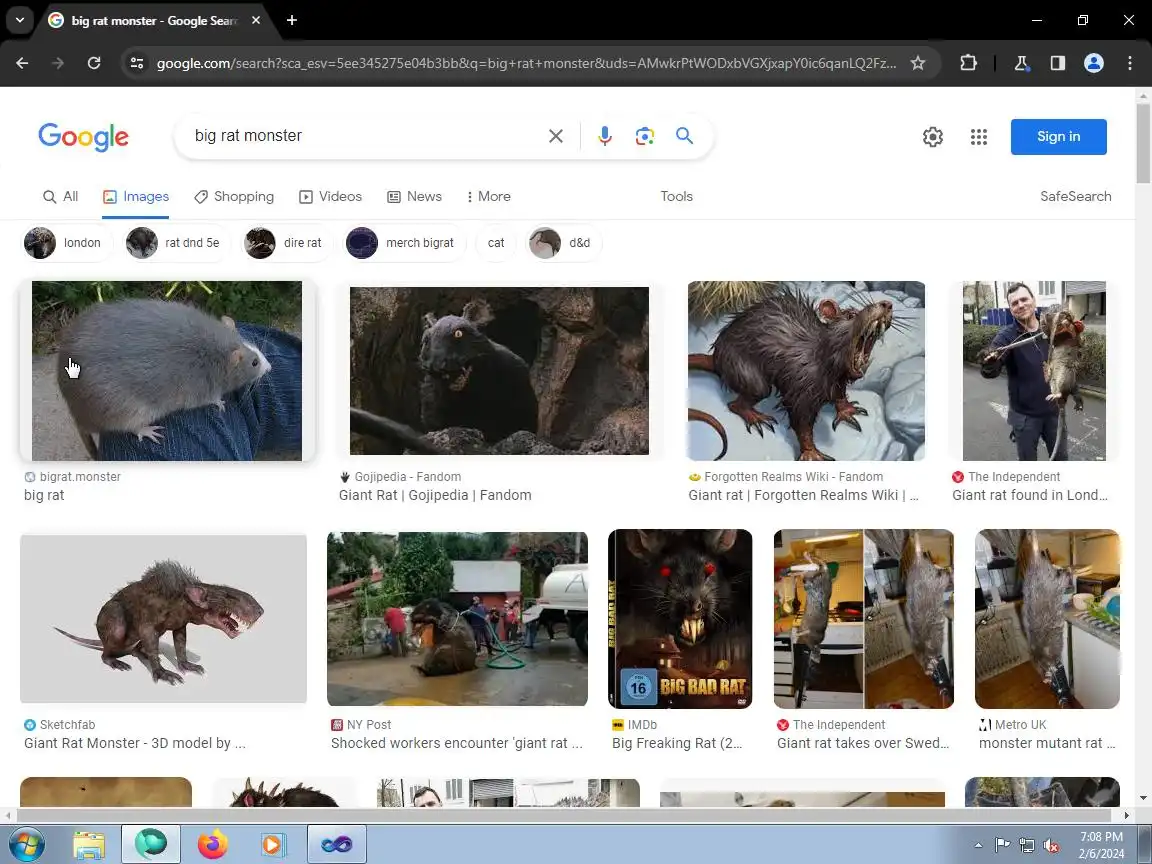The width and height of the screenshot is (1152, 864).
Task: Switch to the News tab
Action: [414, 196]
